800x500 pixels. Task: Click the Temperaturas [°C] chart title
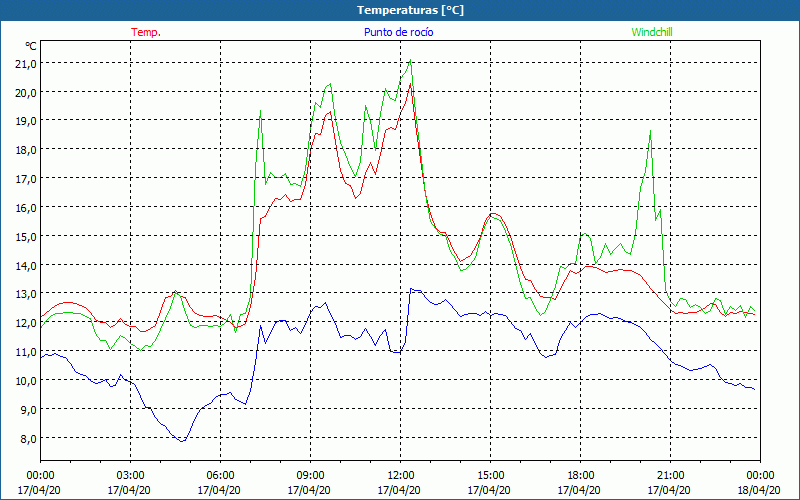coord(410,10)
